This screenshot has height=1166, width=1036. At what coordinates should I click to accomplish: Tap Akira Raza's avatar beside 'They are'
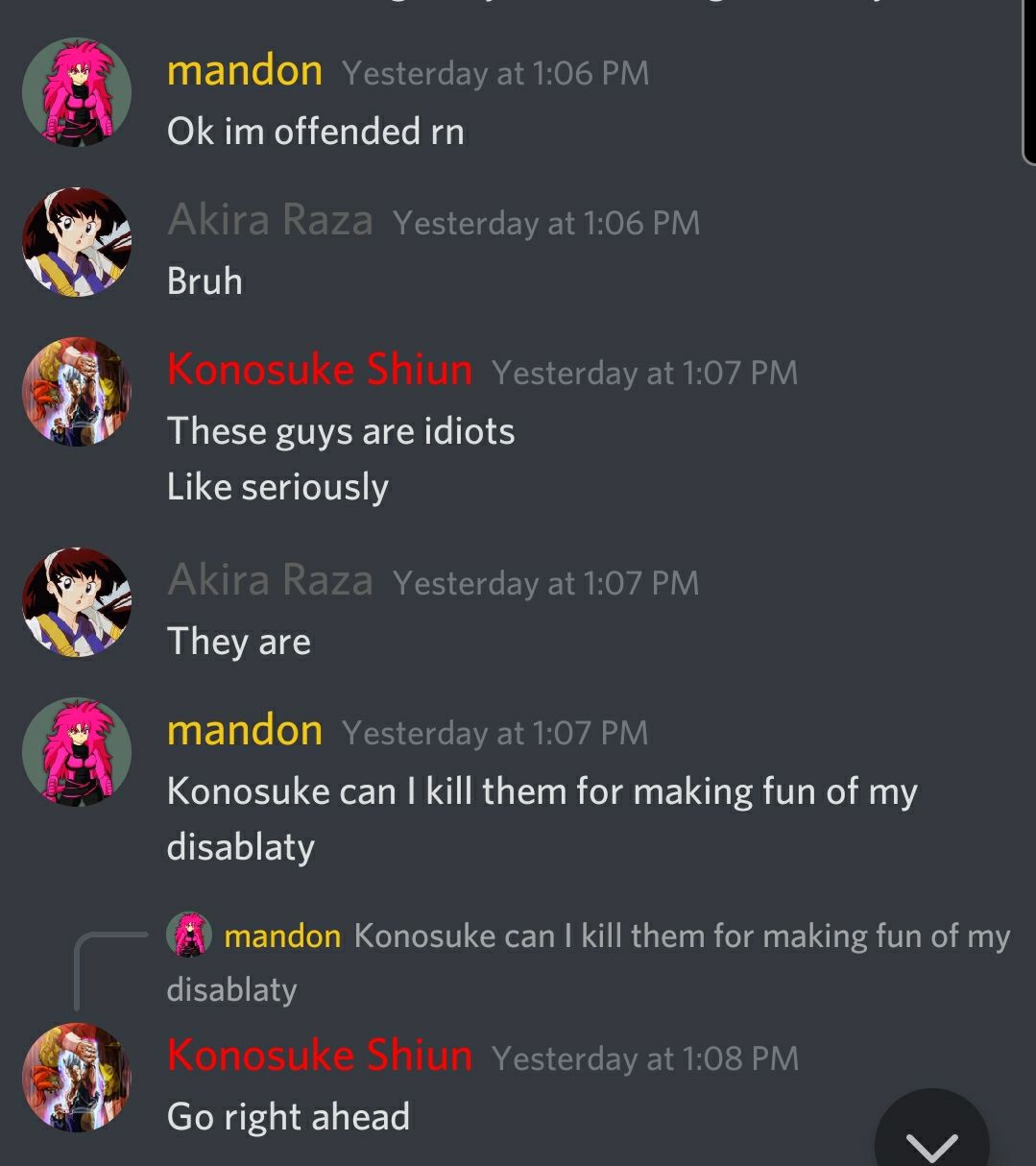click(77, 602)
